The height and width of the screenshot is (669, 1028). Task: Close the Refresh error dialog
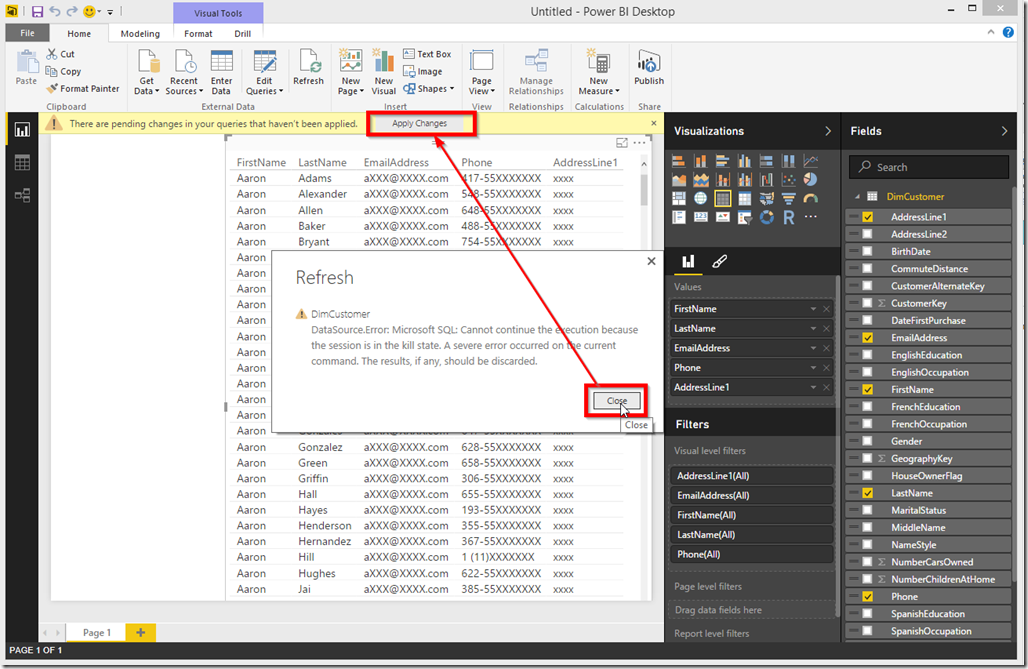(617, 400)
